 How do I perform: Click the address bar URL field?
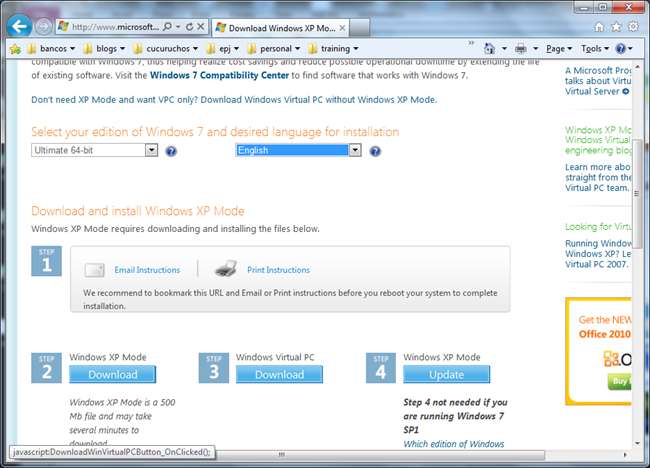[x=115, y=27]
